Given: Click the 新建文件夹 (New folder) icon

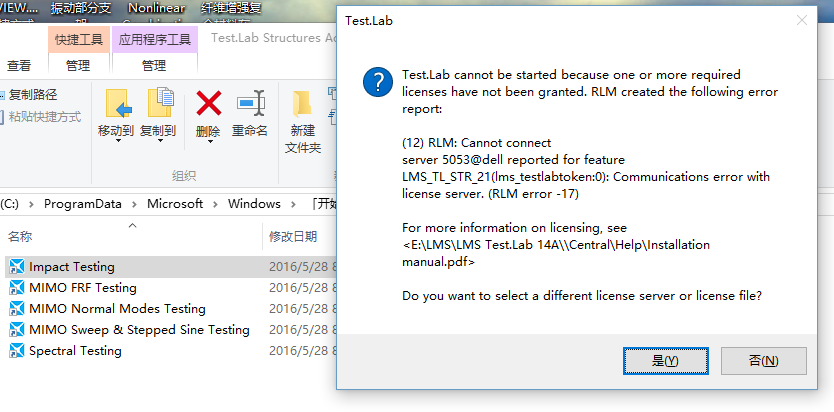Looking at the screenshot, I should point(302,105).
